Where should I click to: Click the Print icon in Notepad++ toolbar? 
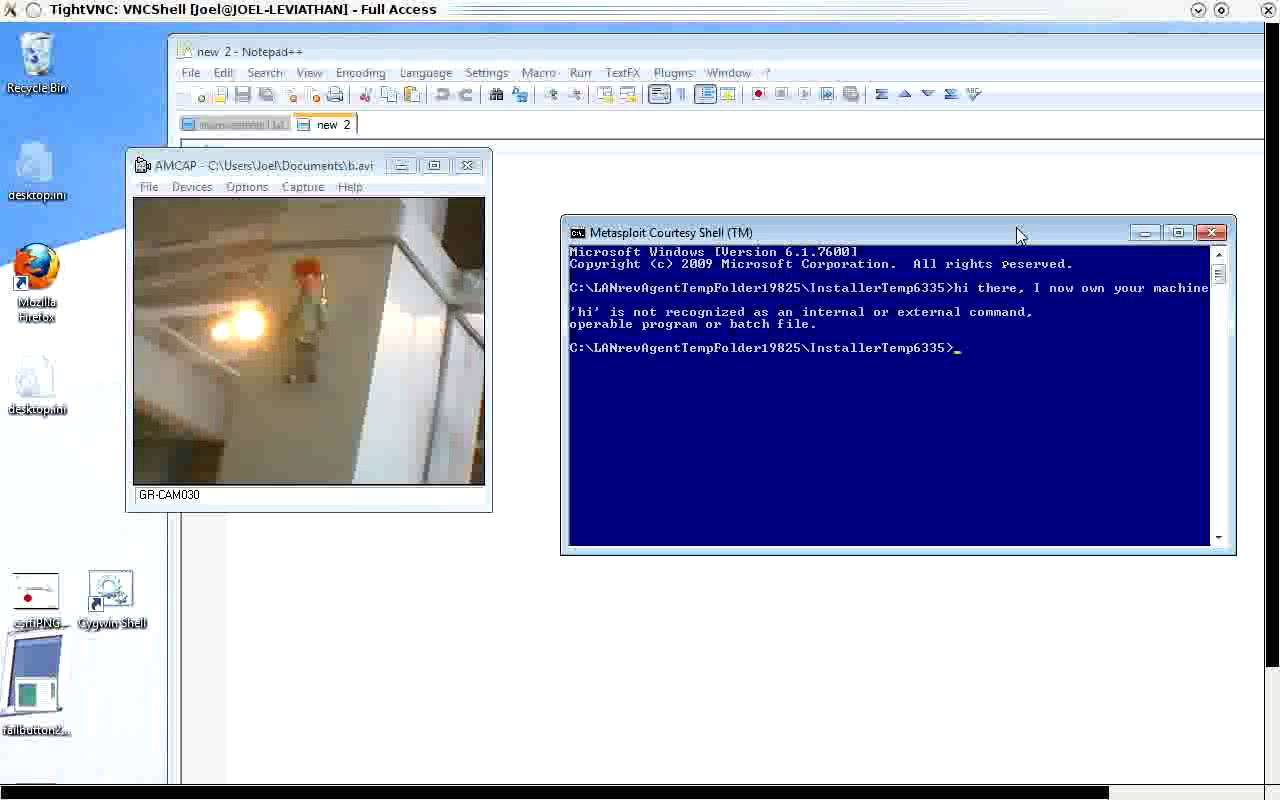(335, 94)
